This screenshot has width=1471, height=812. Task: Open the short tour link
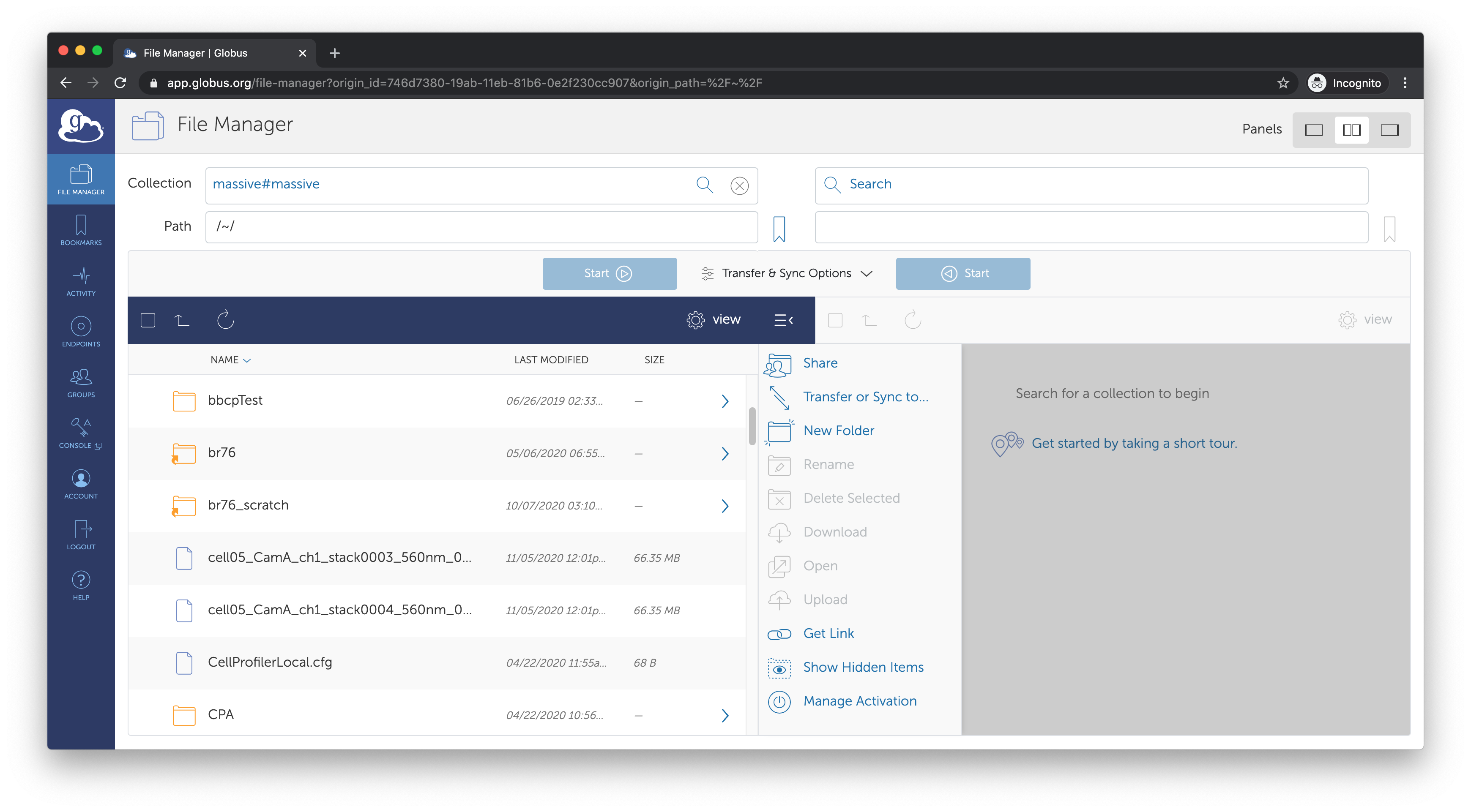click(1134, 443)
